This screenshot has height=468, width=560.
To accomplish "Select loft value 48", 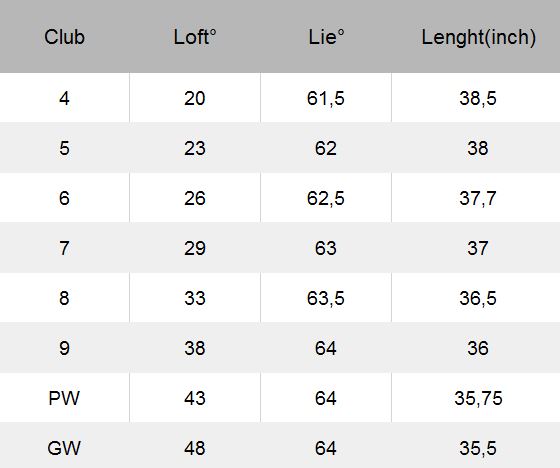I will (195, 448).
